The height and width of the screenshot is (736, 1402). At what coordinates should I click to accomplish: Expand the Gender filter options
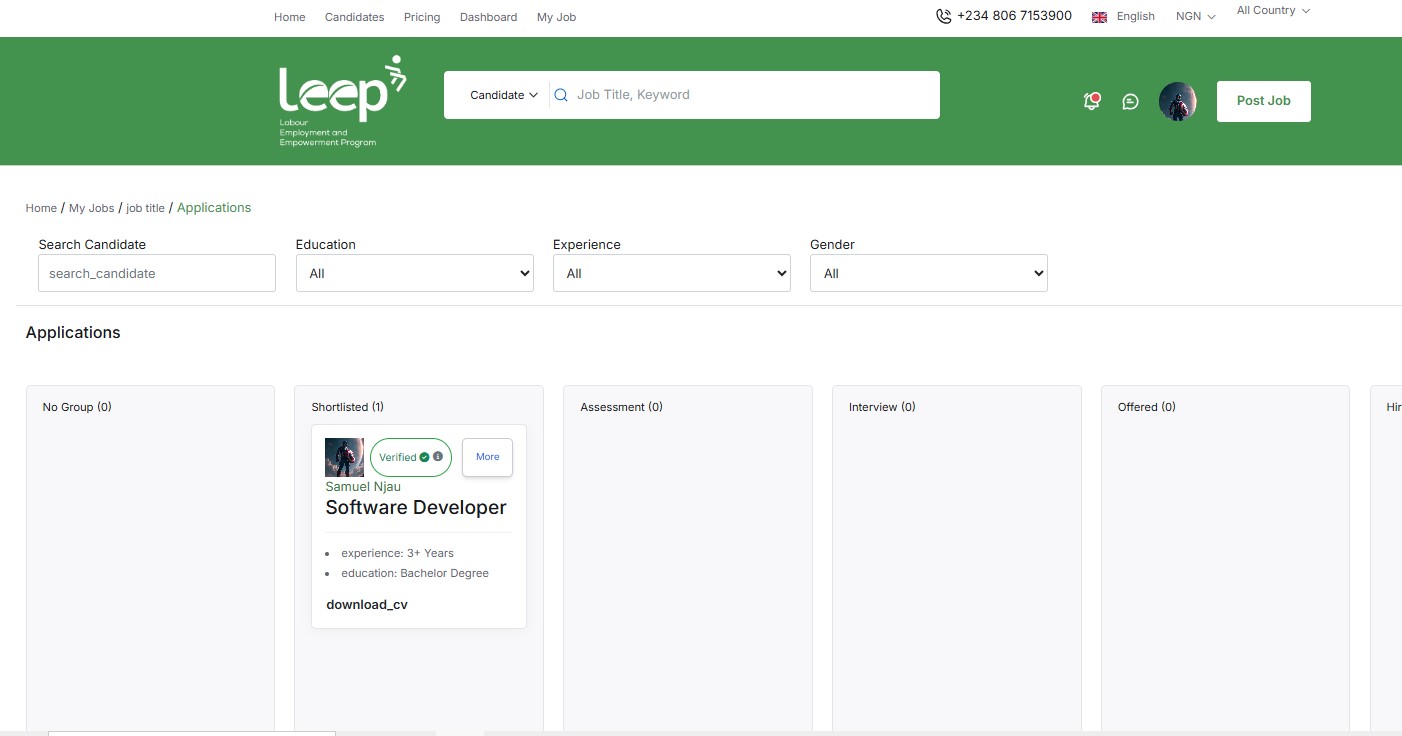928,272
